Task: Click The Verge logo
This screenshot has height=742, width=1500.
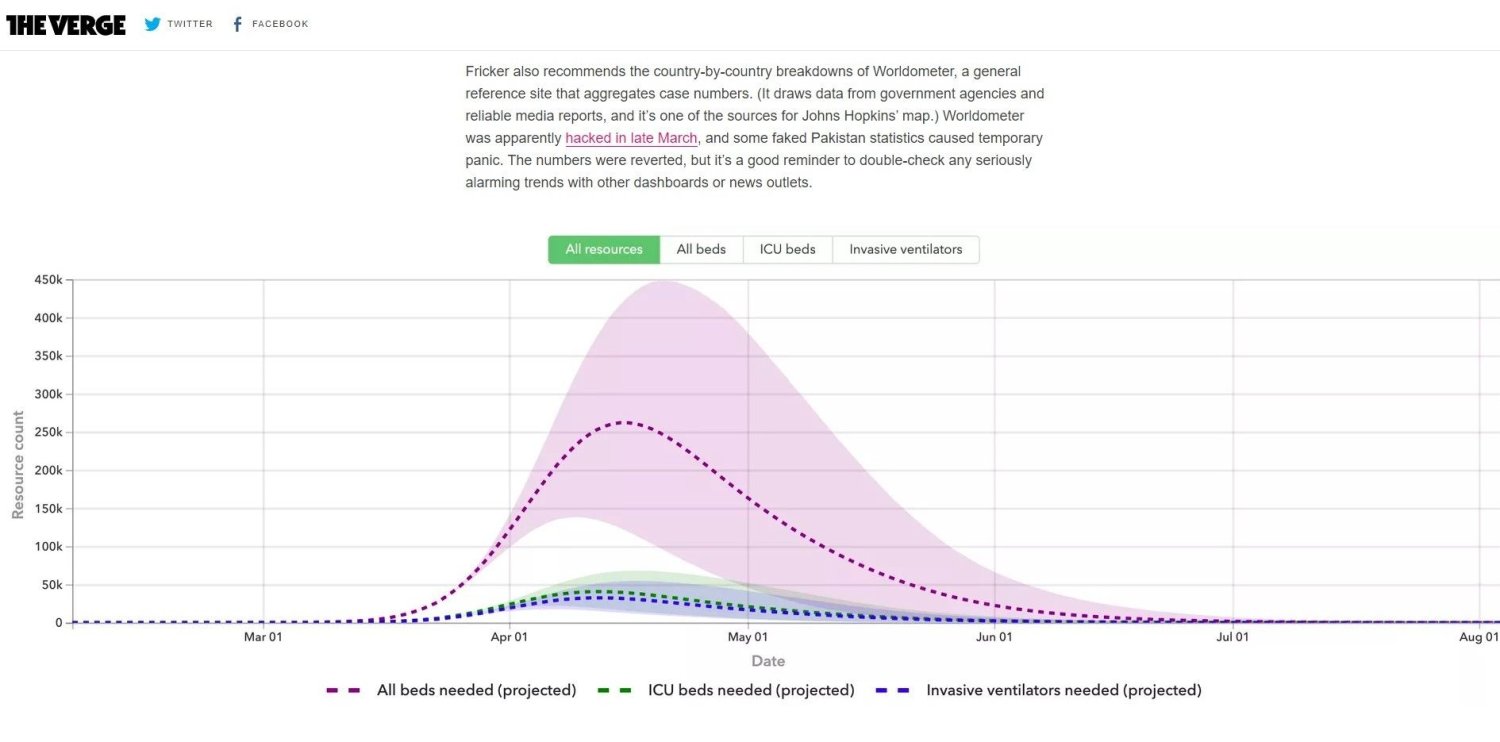Action: [x=66, y=25]
